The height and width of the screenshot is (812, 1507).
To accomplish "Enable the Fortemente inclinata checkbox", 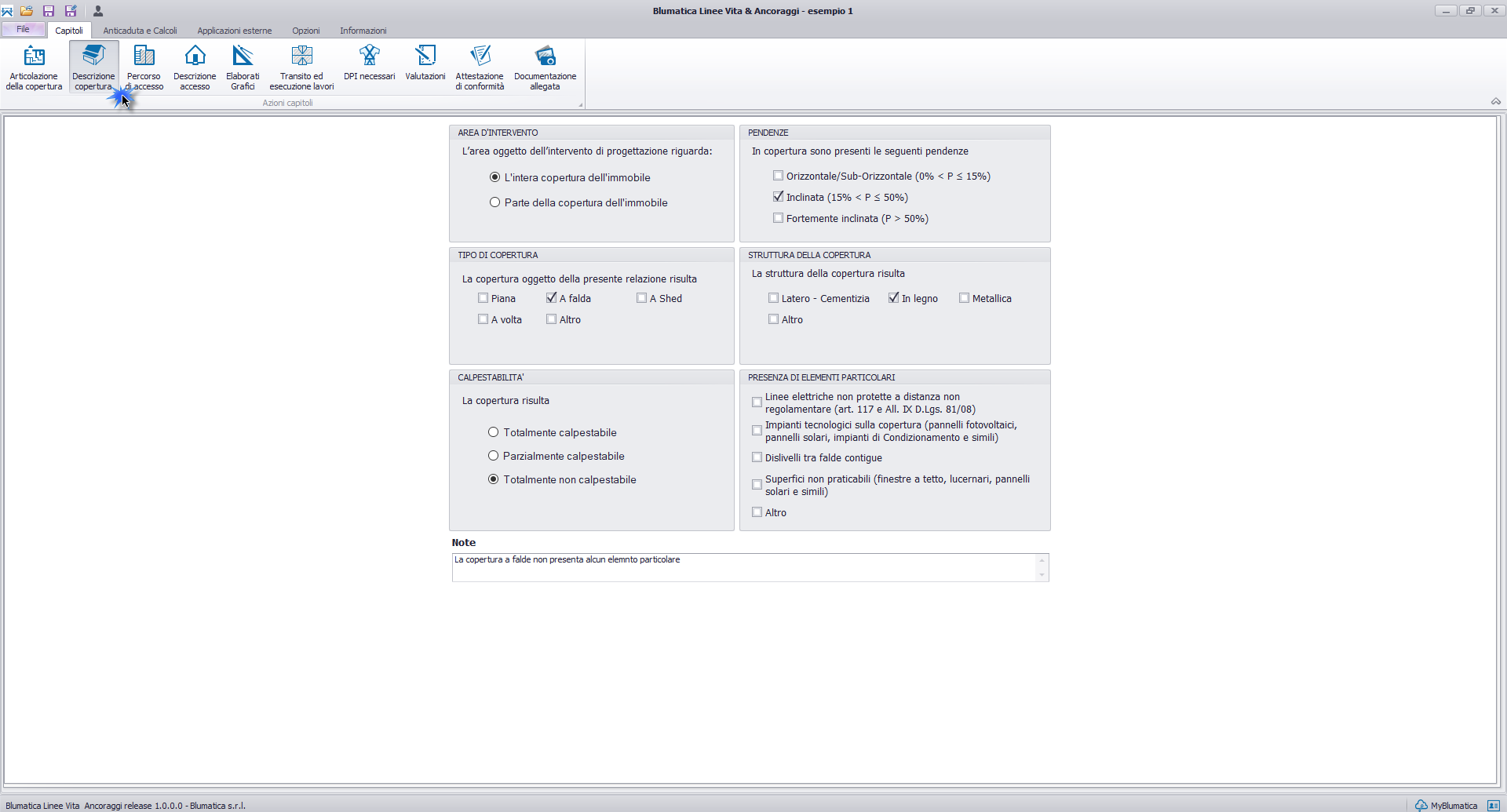I will point(778,218).
